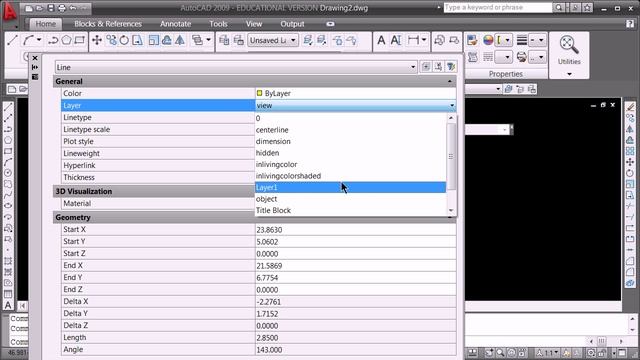
Task: Close the Properties palette
Action: coord(35,58)
